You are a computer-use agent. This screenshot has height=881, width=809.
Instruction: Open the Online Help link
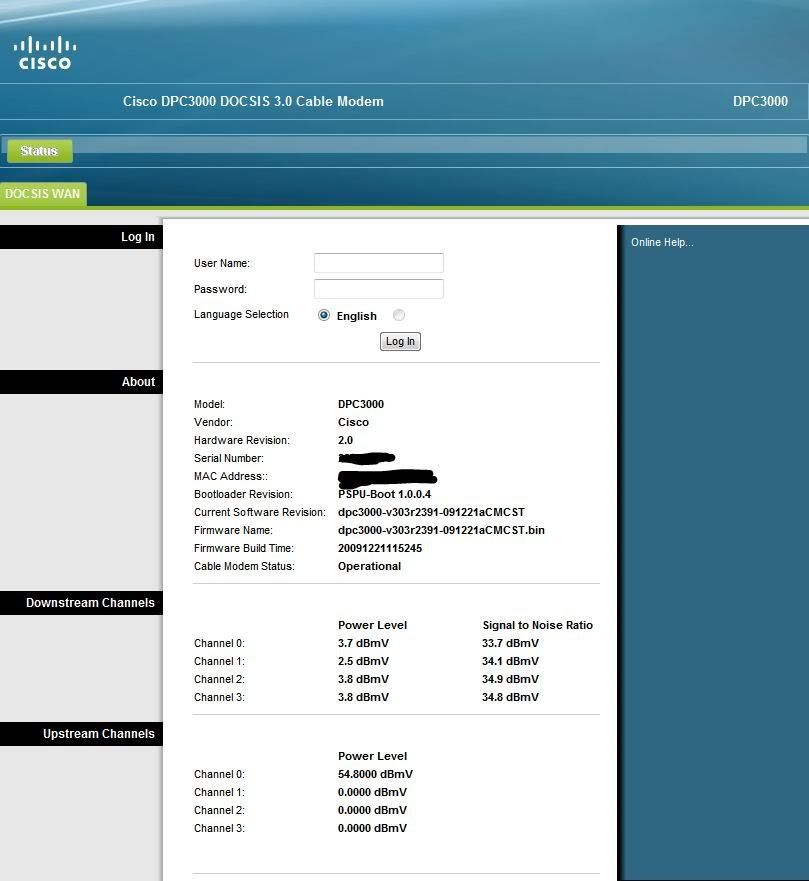(x=662, y=242)
